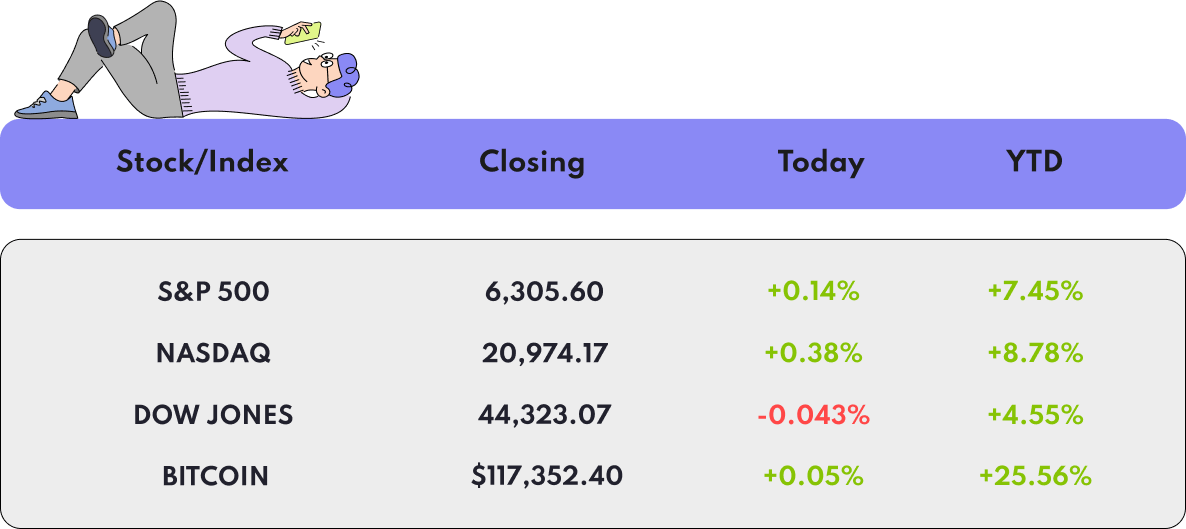Click the +25.56% Bitcoin YTD value
Image resolution: width=1186 pixels, height=529 pixels.
1035,476
